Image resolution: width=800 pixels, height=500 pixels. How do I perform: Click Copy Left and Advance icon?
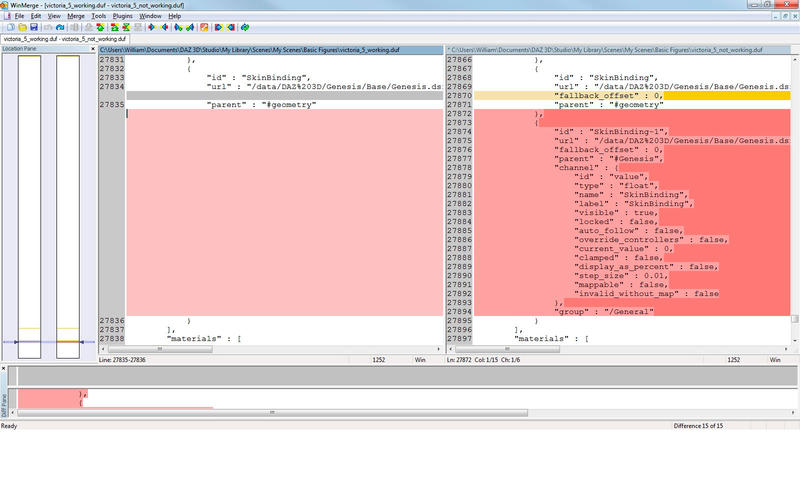pos(190,27)
